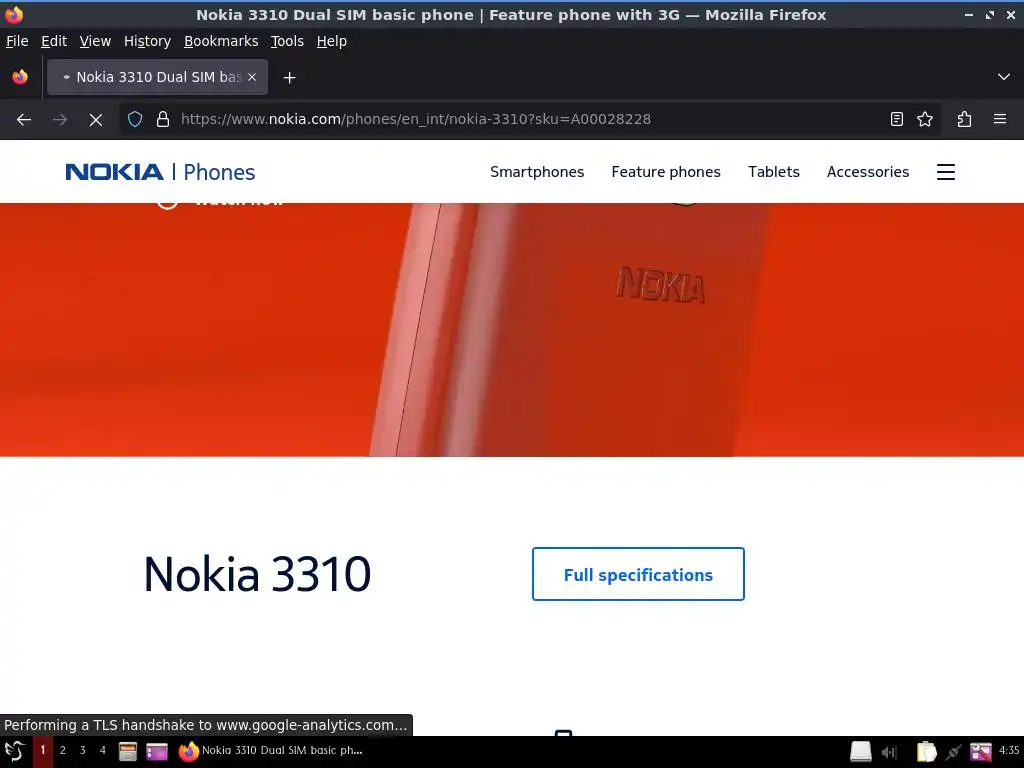Open the Feature phones nav link
The width and height of the screenshot is (1024, 768).
point(665,172)
